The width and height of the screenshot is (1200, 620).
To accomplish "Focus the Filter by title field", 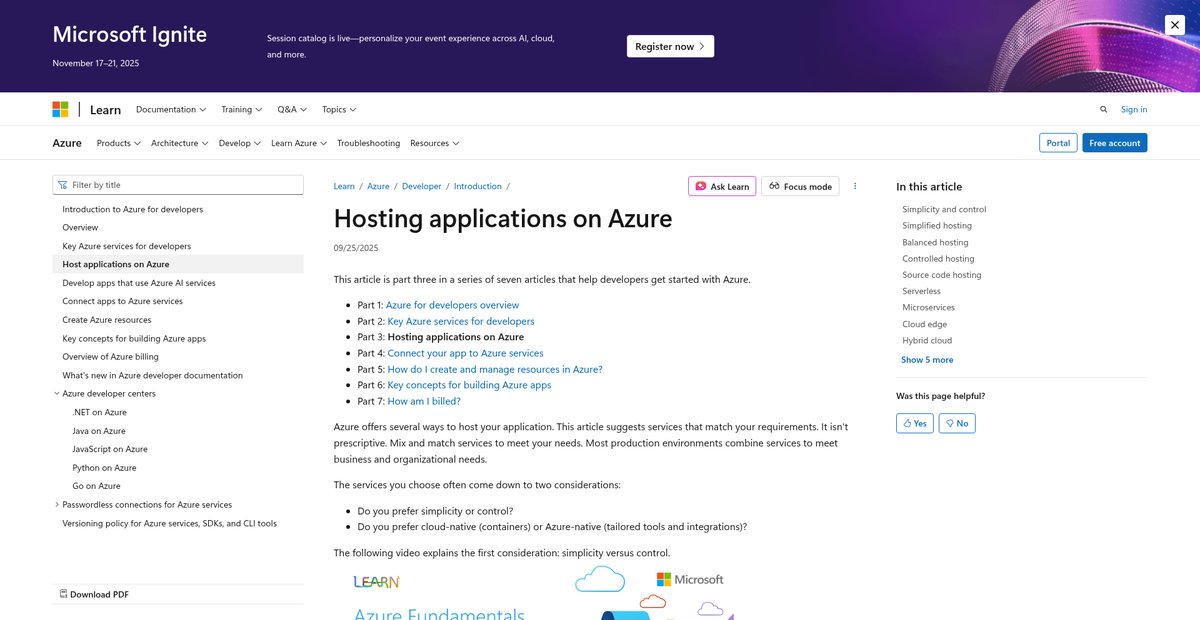I will coord(178,185).
